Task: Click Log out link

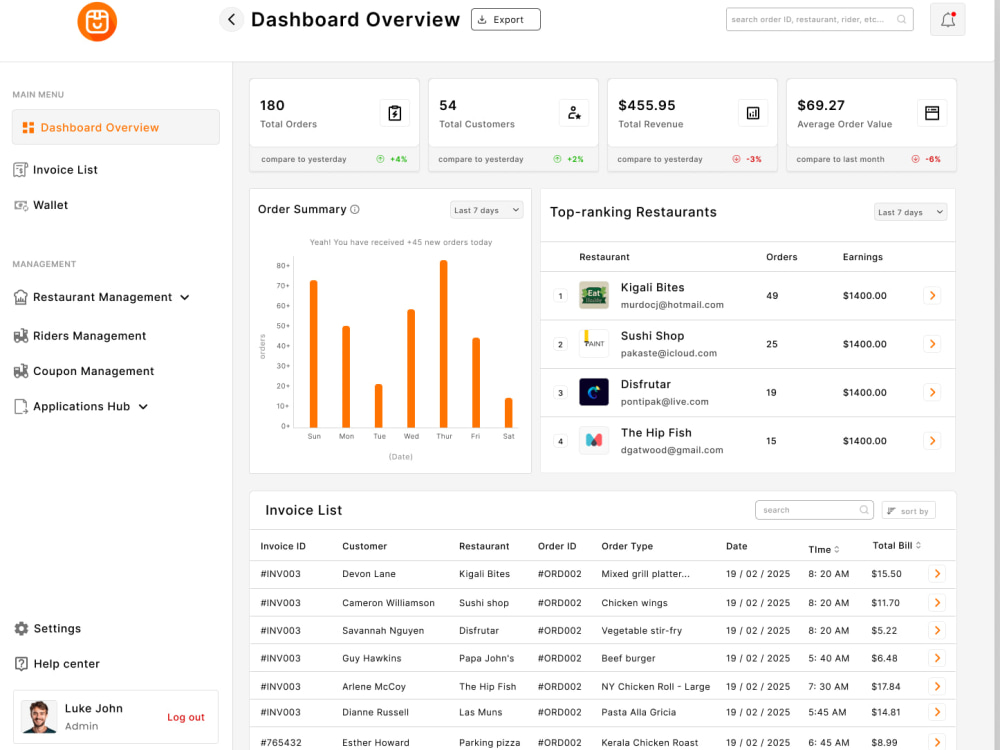Action: pyautogui.click(x=186, y=717)
